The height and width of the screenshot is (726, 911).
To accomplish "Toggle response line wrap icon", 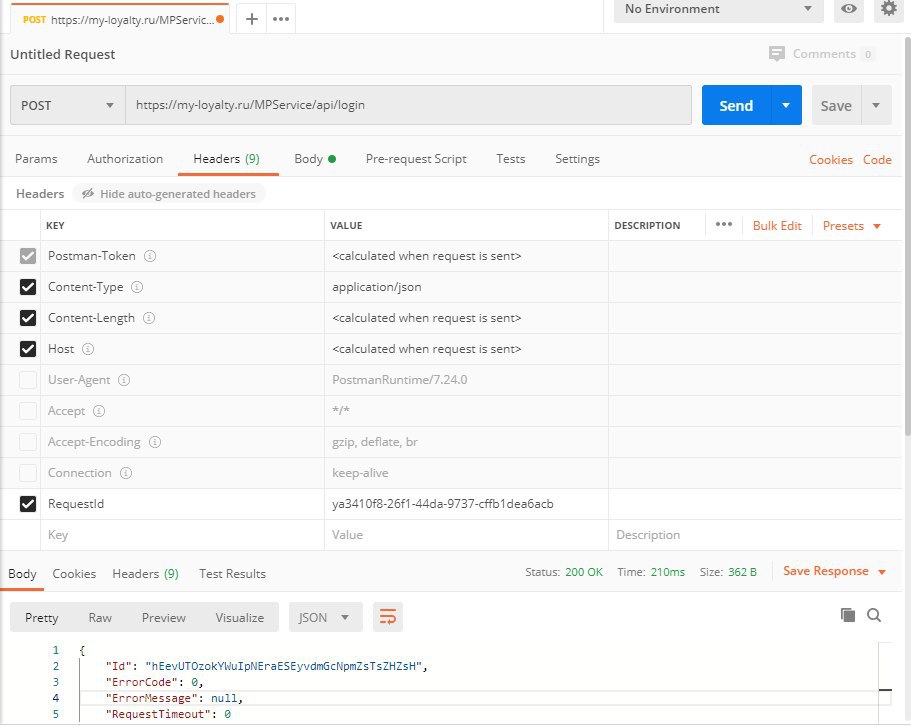I will tap(388, 617).
